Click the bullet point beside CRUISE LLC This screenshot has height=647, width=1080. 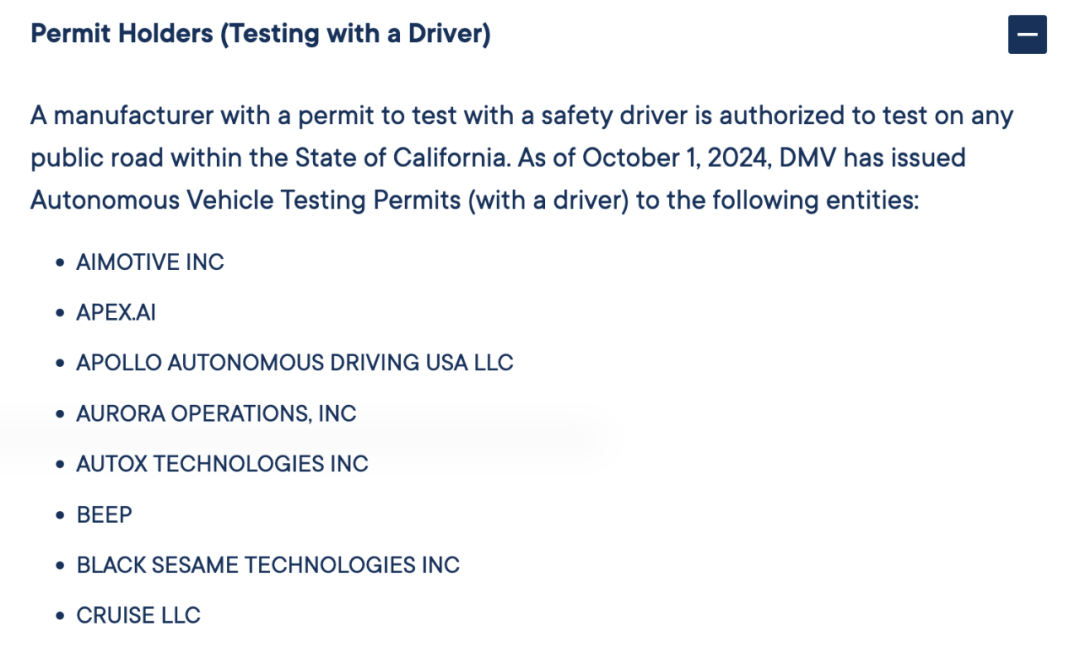coord(60,616)
